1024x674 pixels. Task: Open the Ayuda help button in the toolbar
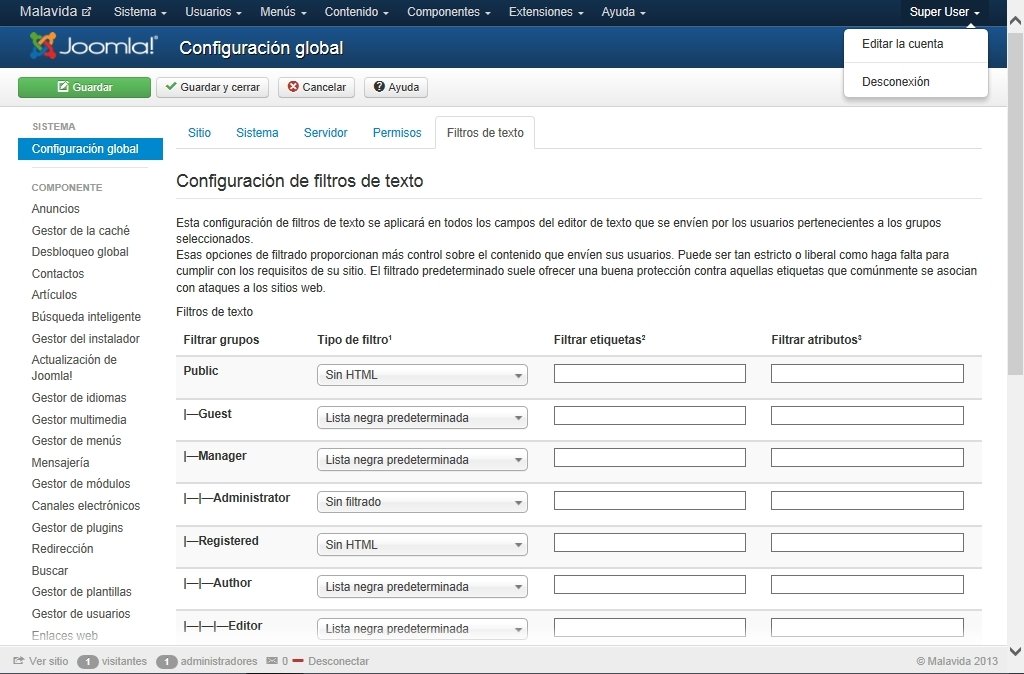[396, 87]
